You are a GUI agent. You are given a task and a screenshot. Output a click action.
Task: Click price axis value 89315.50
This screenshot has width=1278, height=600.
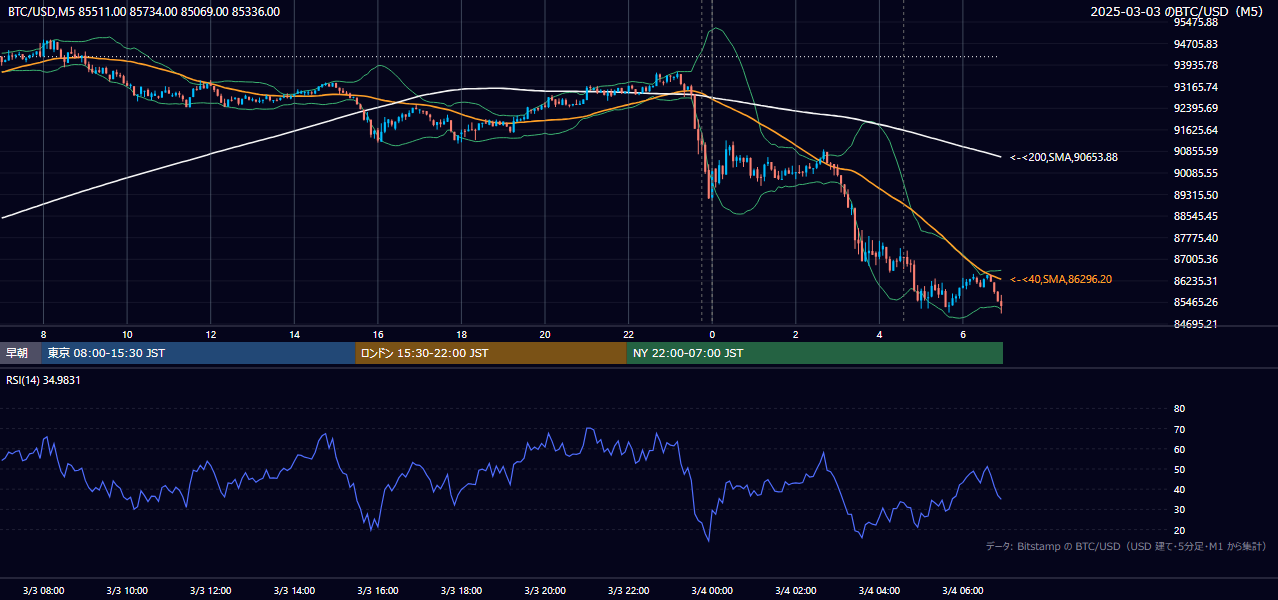coord(1195,195)
